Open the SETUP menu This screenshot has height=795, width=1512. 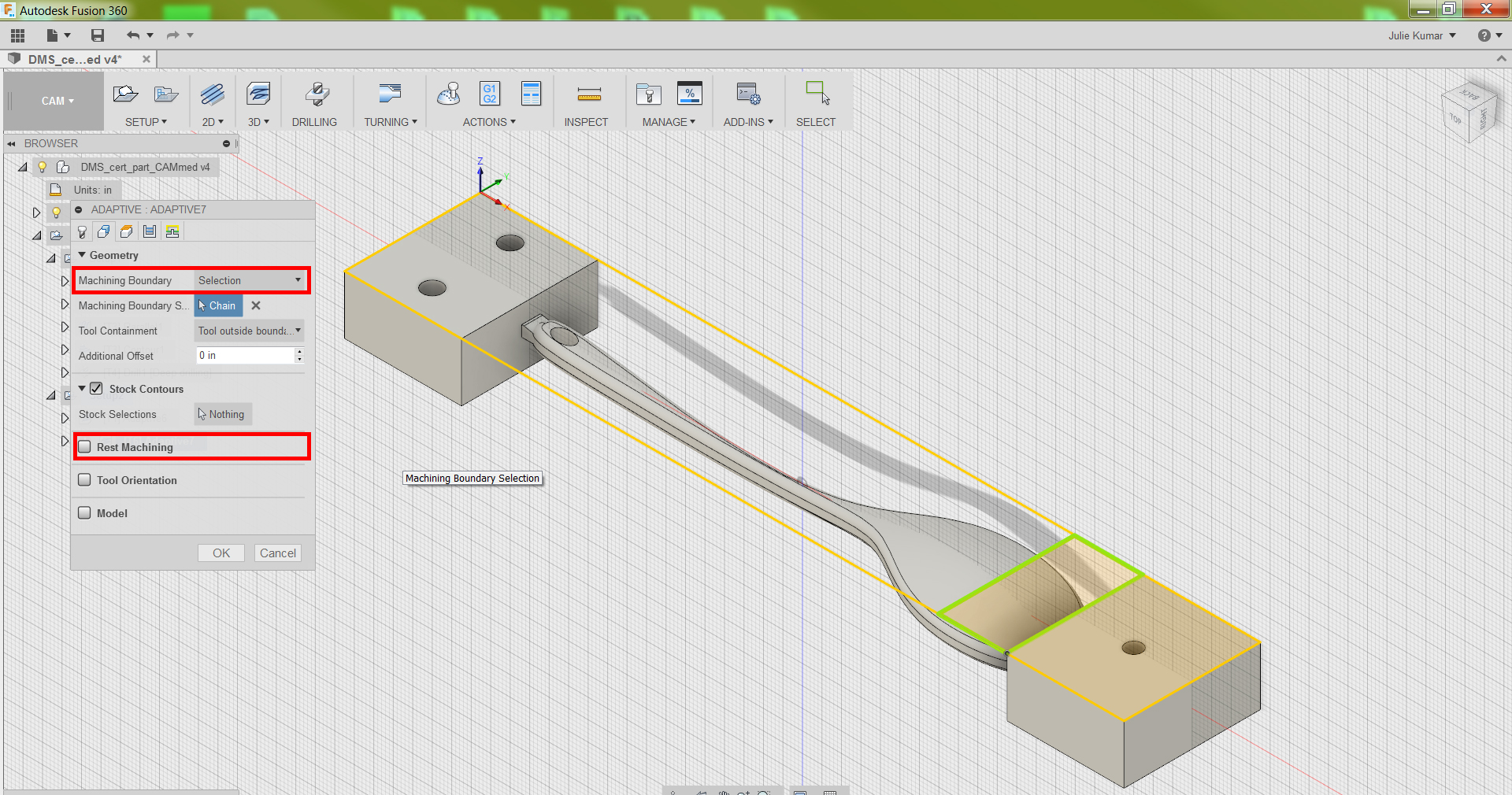click(x=146, y=122)
